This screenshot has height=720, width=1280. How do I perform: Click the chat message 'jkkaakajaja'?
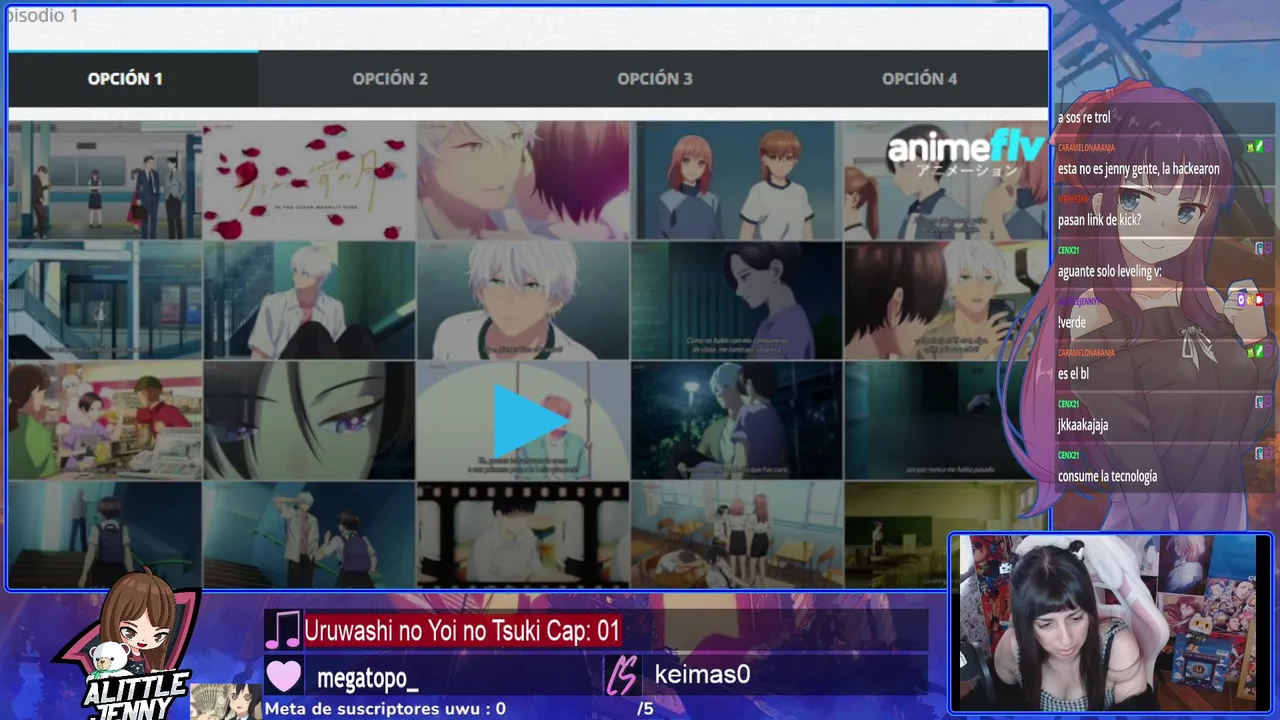1083,425
